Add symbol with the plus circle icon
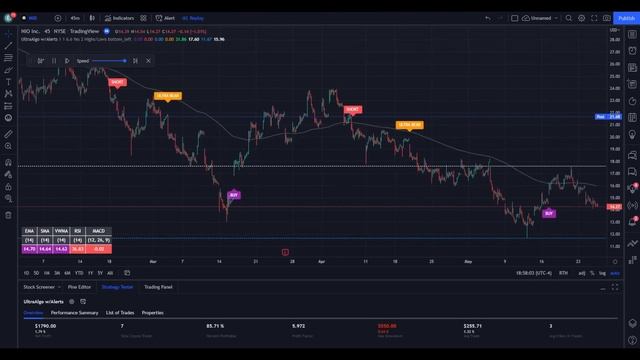Image resolution: width=640 pixels, height=360 pixels. pyautogui.click(x=58, y=18)
